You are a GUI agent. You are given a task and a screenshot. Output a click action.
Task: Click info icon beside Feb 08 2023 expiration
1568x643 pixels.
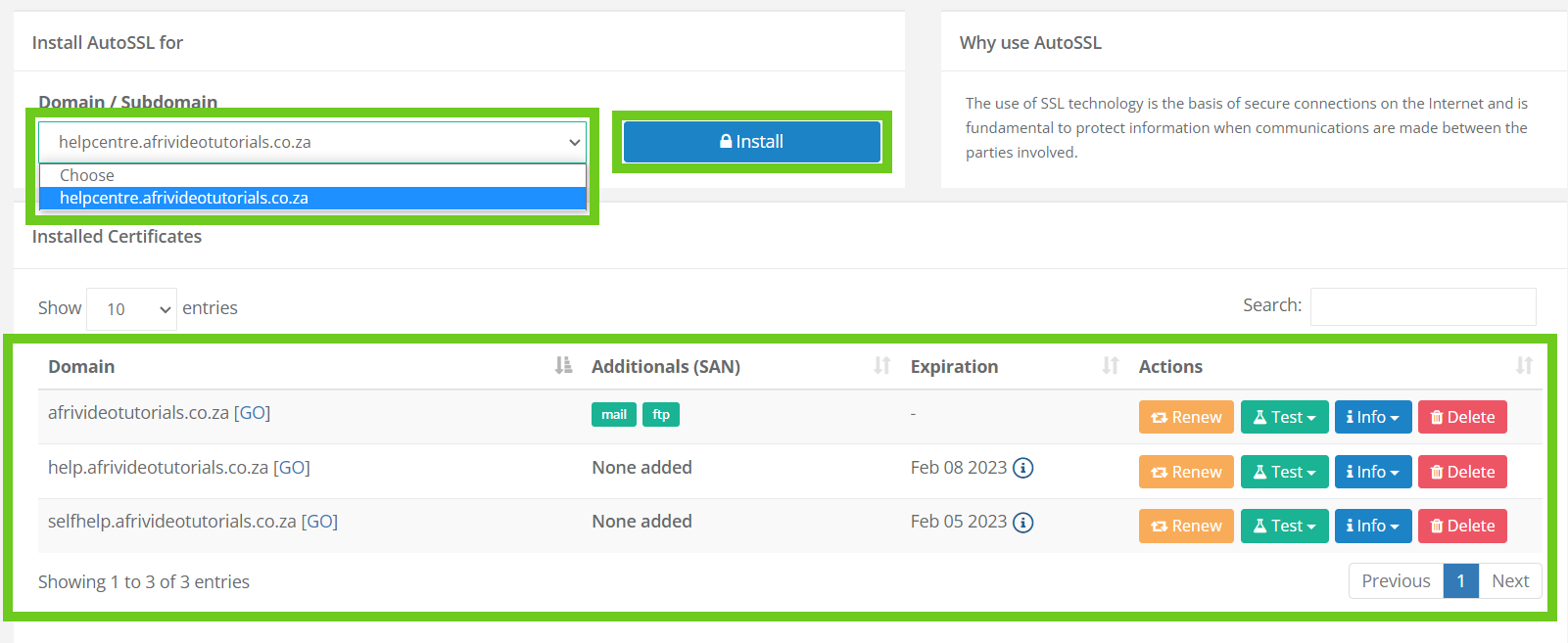coord(1022,468)
